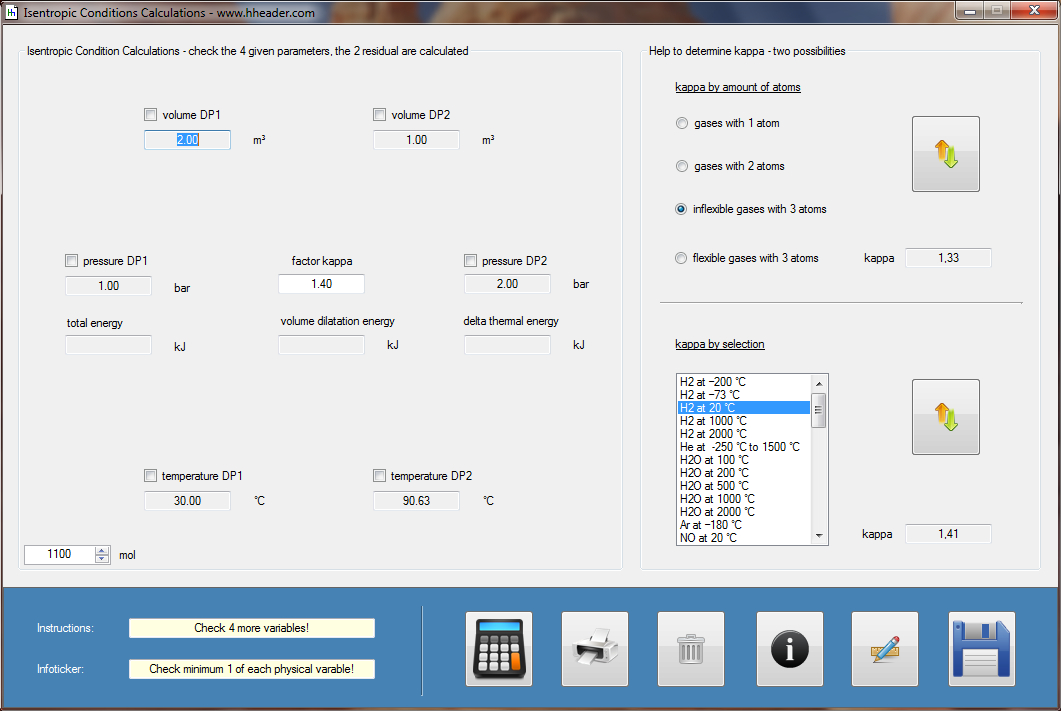
Task: Click the trash bin icon to clear values
Action: pos(691,649)
